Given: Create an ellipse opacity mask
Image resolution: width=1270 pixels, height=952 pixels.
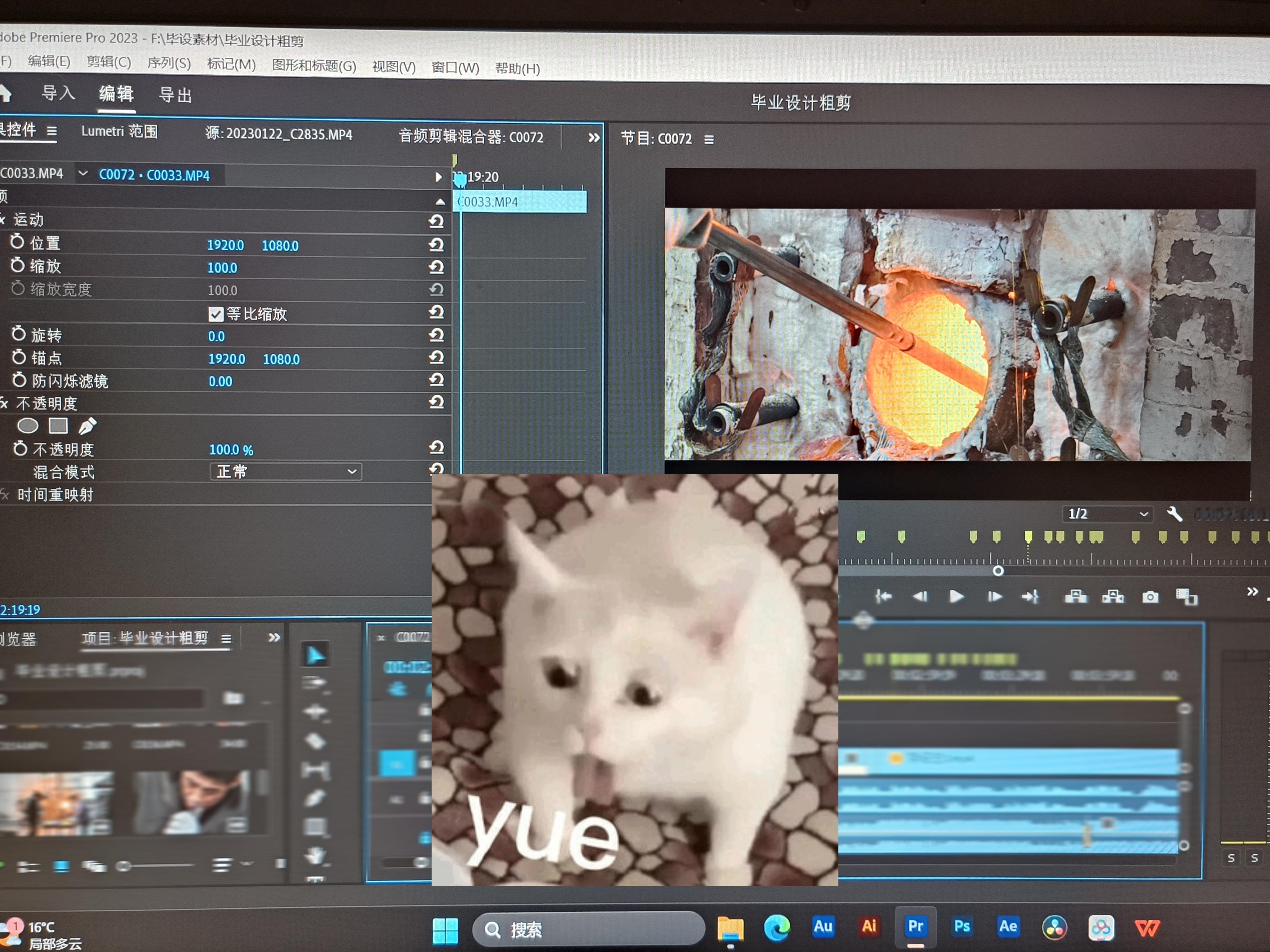Looking at the screenshot, I should coord(28,426).
